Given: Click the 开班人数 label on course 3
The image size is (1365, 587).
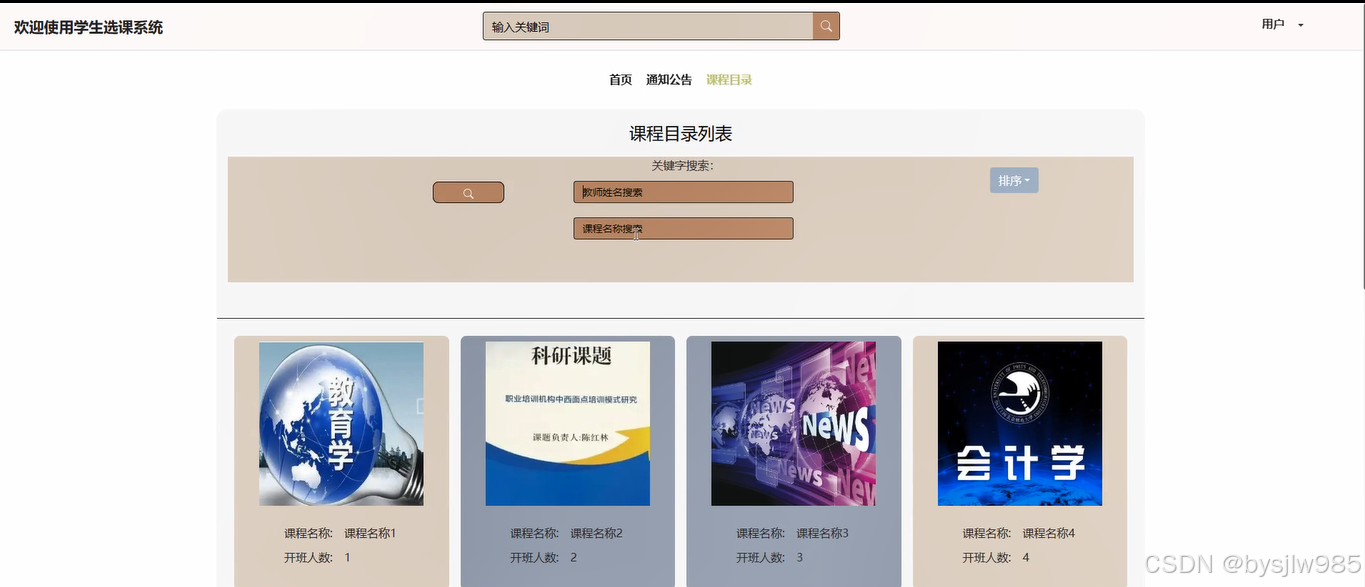Looking at the screenshot, I should pyautogui.click(x=762, y=557).
